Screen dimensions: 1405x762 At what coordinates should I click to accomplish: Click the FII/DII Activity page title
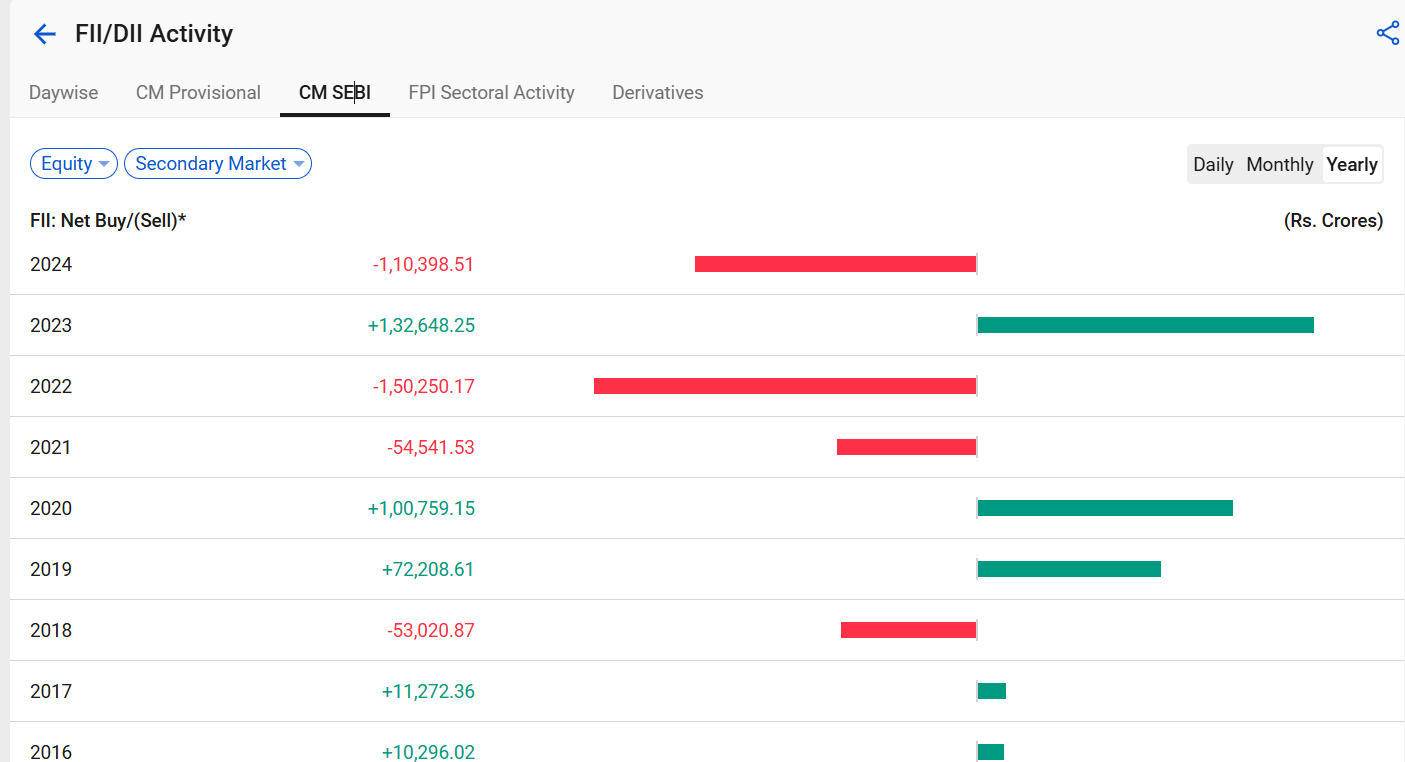pyautogui.click(x=154, y=34)
